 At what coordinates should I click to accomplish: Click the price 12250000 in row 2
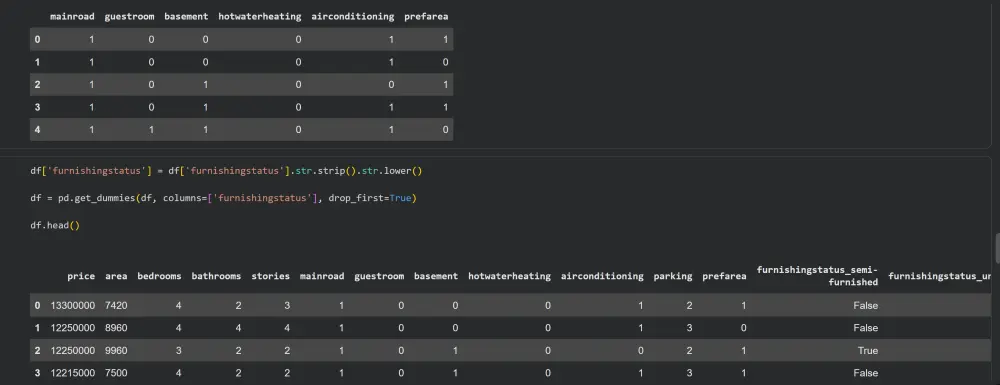pyautogui.click(x=73, y=351)
